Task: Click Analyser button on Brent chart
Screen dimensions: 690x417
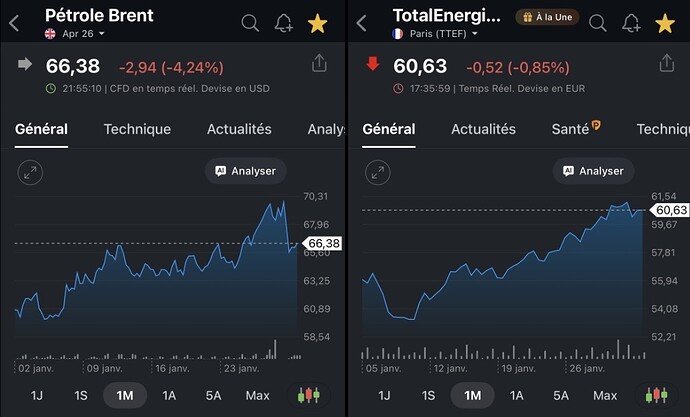Action: [x=245, y=171]
